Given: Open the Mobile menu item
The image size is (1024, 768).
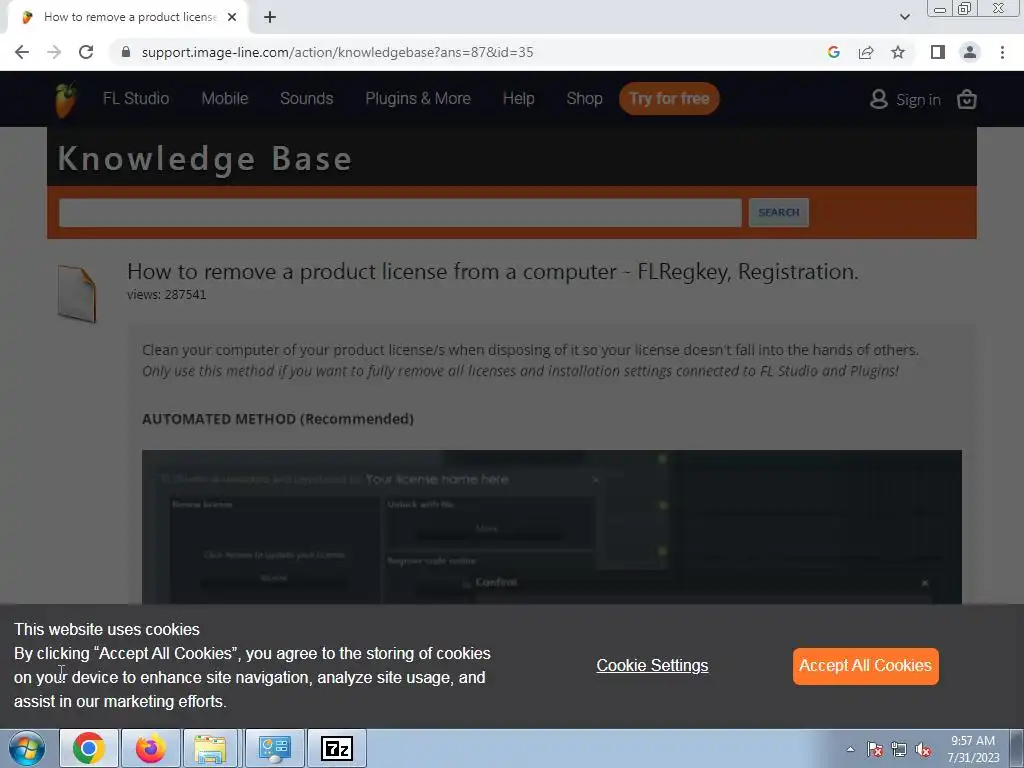Looking at the screenshot, I should pos(225,99).
